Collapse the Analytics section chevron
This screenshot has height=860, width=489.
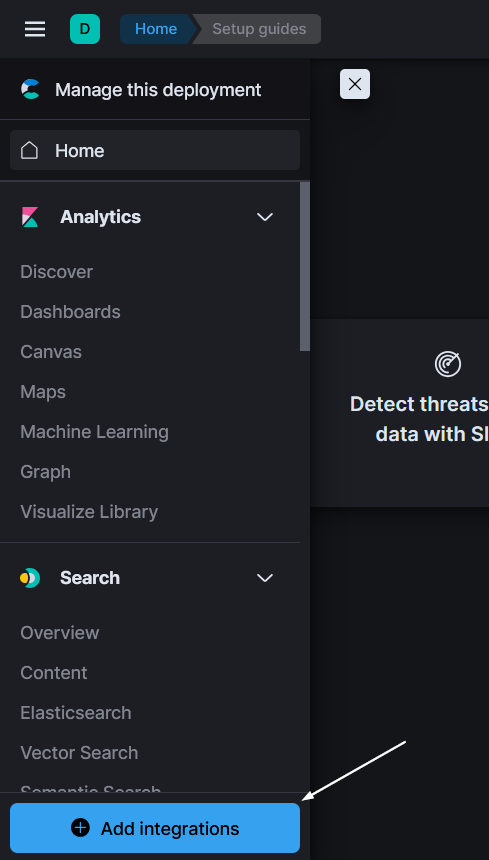click(265, 217)
